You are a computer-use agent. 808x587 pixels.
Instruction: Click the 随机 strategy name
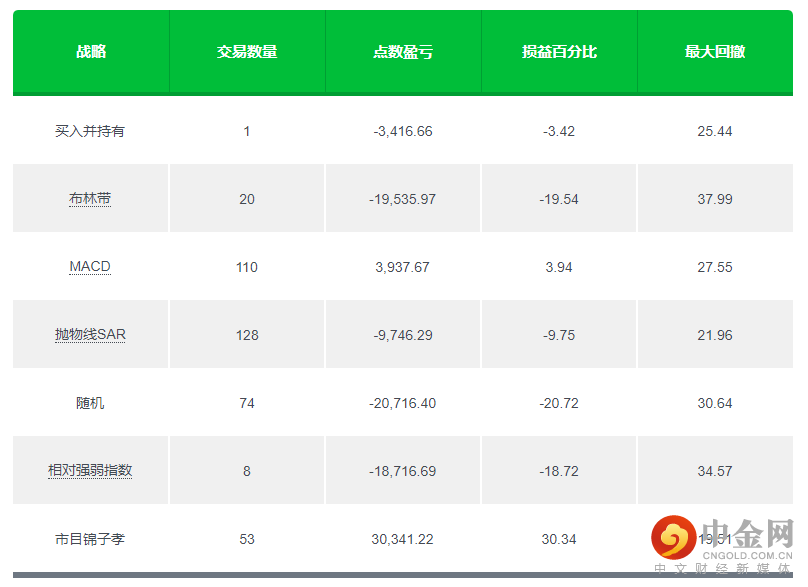click(x=90, y=403)
